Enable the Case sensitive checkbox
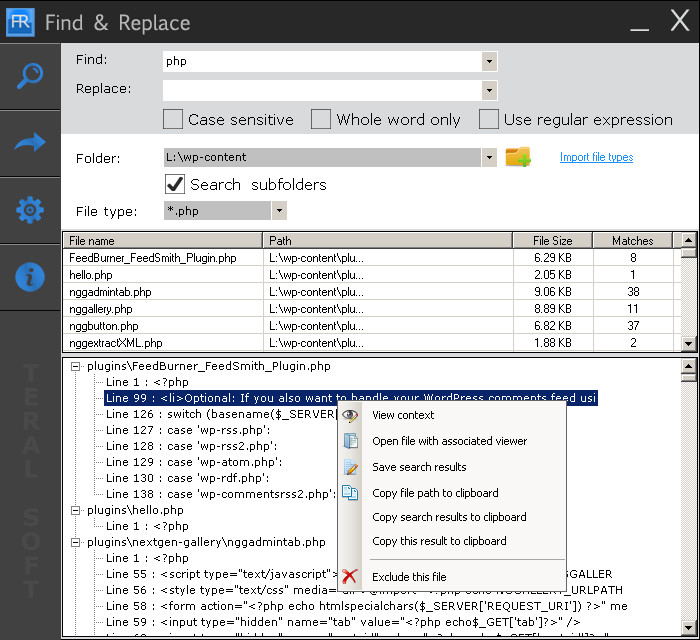The image size is (700, 640). tap(173, 120)
